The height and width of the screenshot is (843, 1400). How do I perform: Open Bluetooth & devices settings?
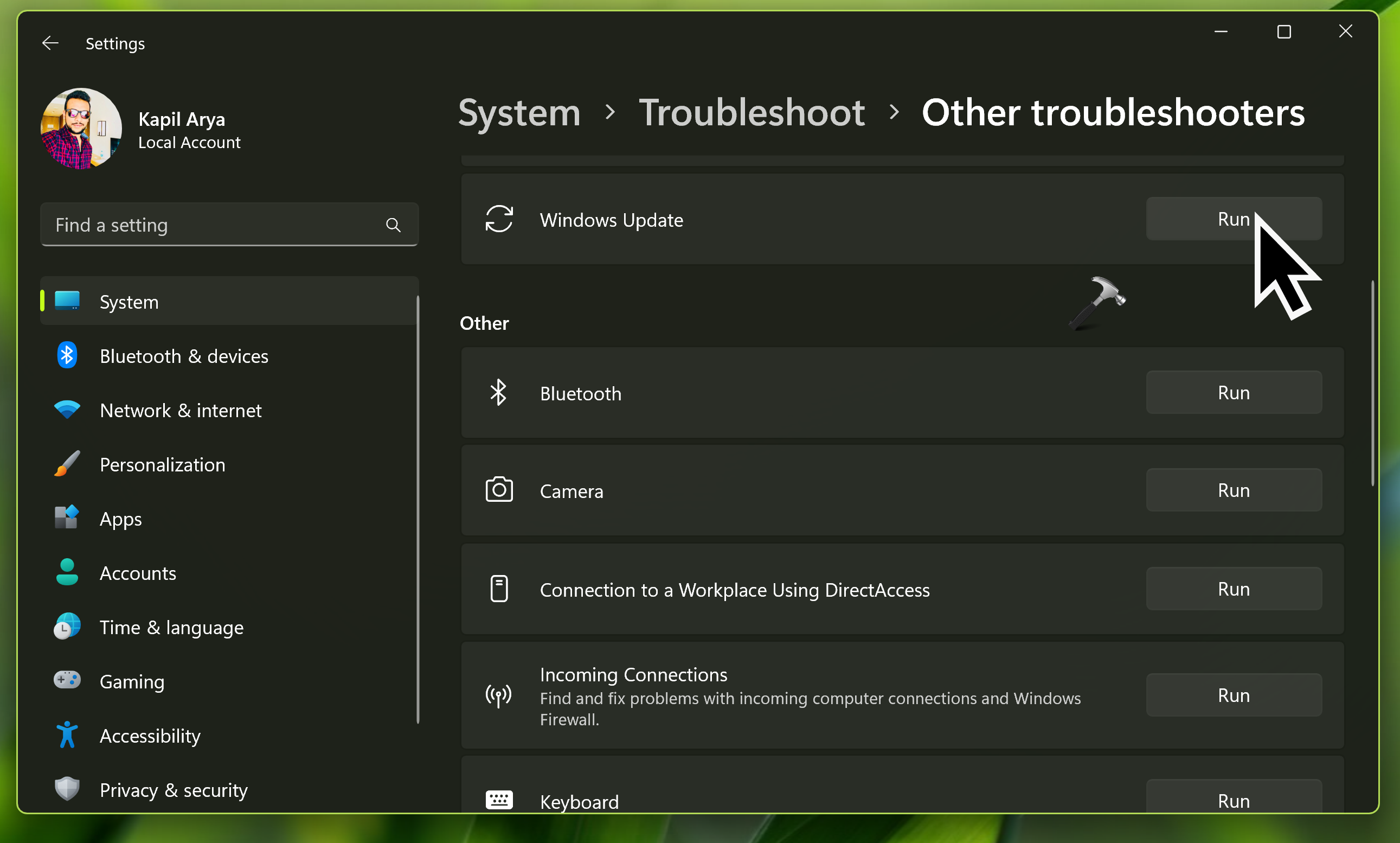183,356
